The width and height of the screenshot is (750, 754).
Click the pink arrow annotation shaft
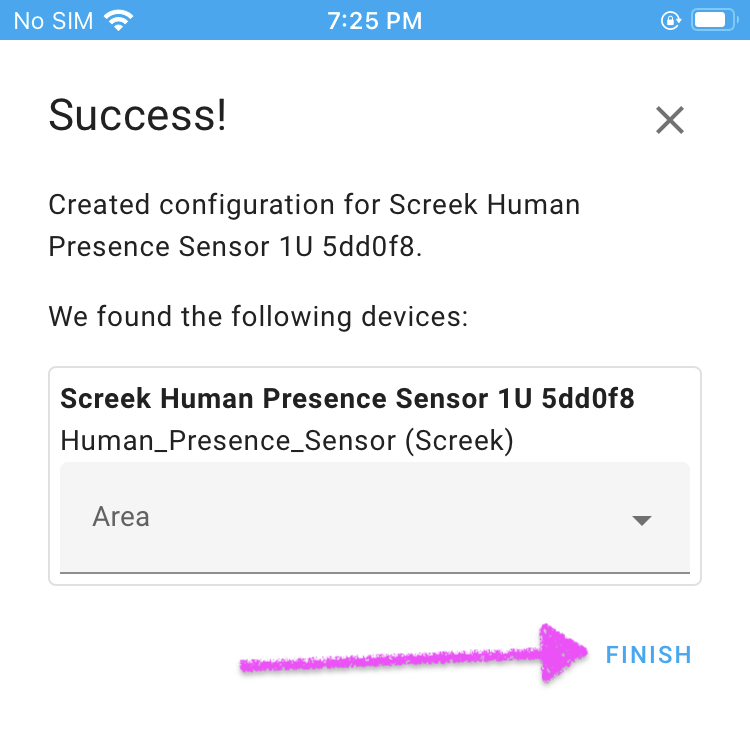[389, 659]
